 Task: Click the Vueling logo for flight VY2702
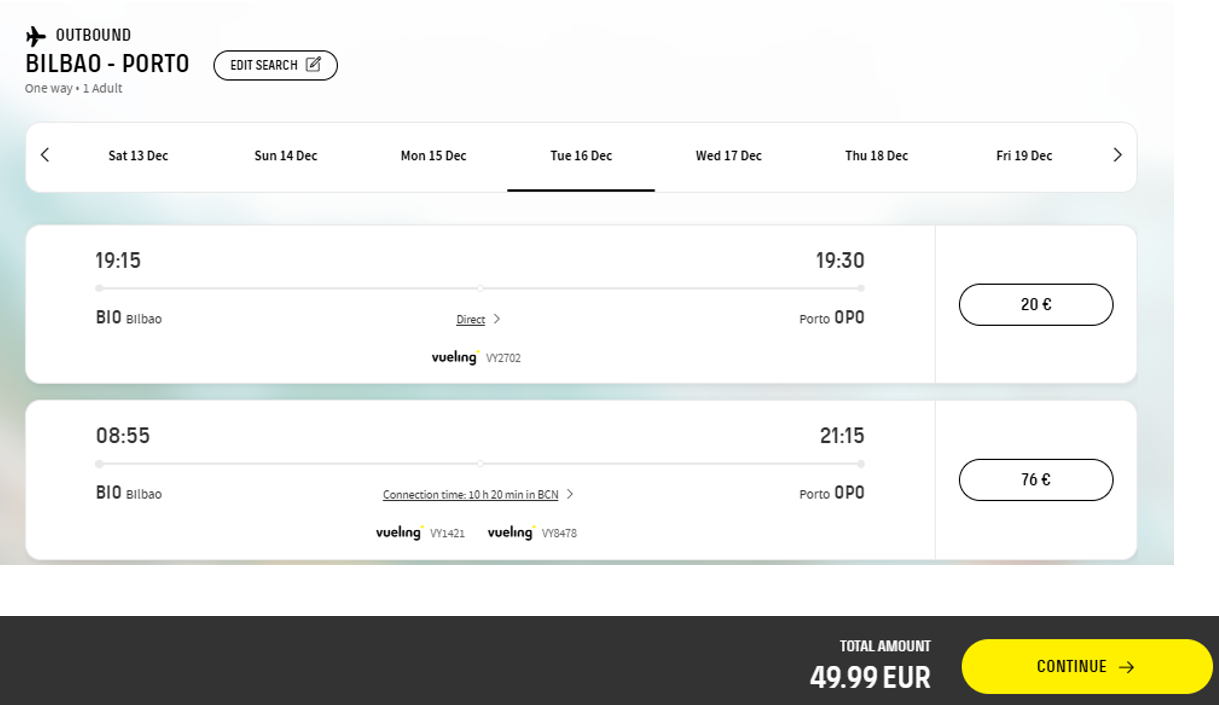point(455,357)
